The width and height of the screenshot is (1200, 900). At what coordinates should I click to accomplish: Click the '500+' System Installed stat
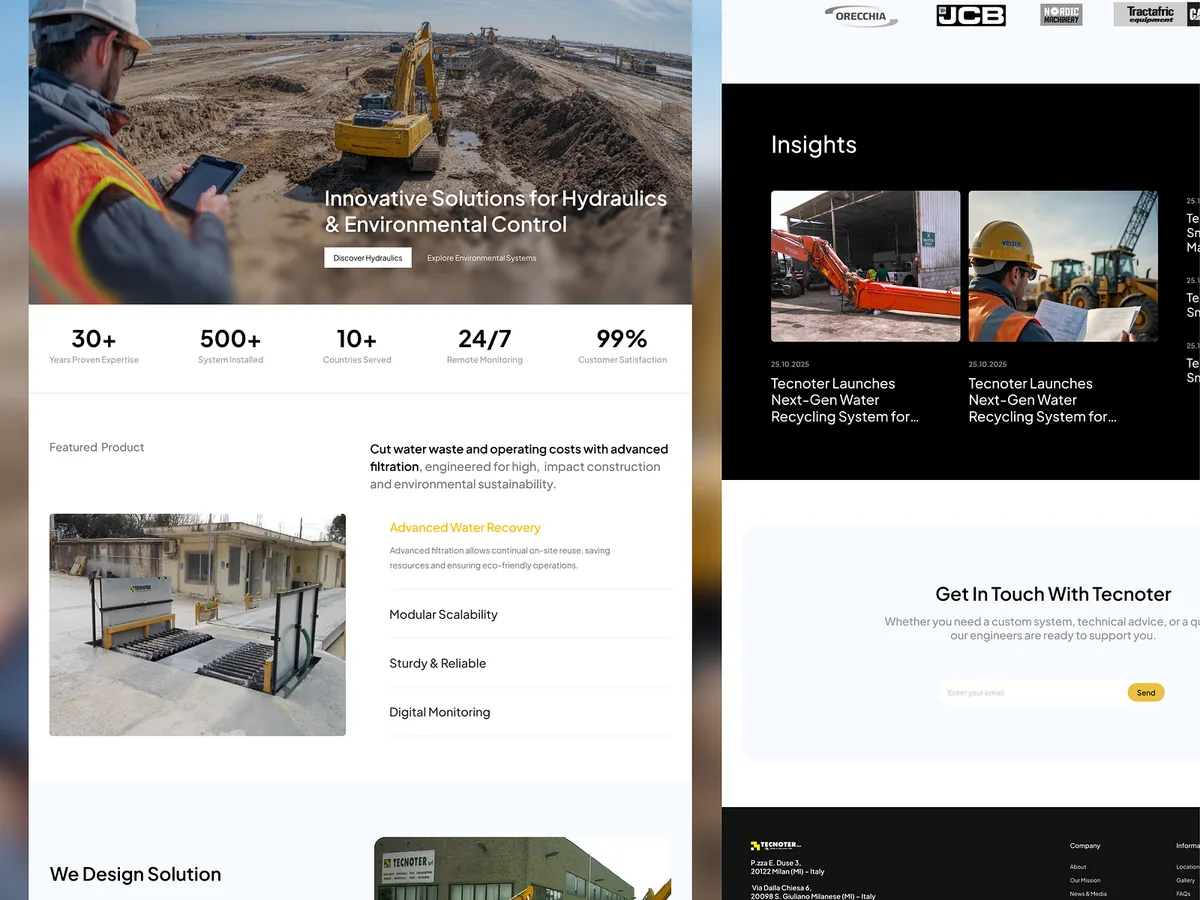(x=231, y=346)
